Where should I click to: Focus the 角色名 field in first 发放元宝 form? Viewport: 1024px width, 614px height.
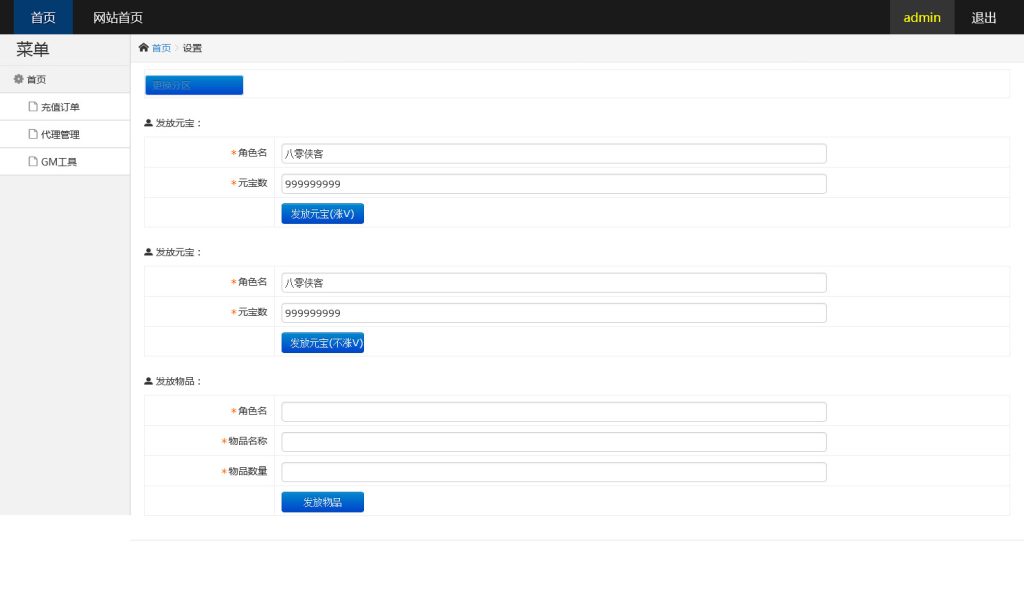[553, 154]
